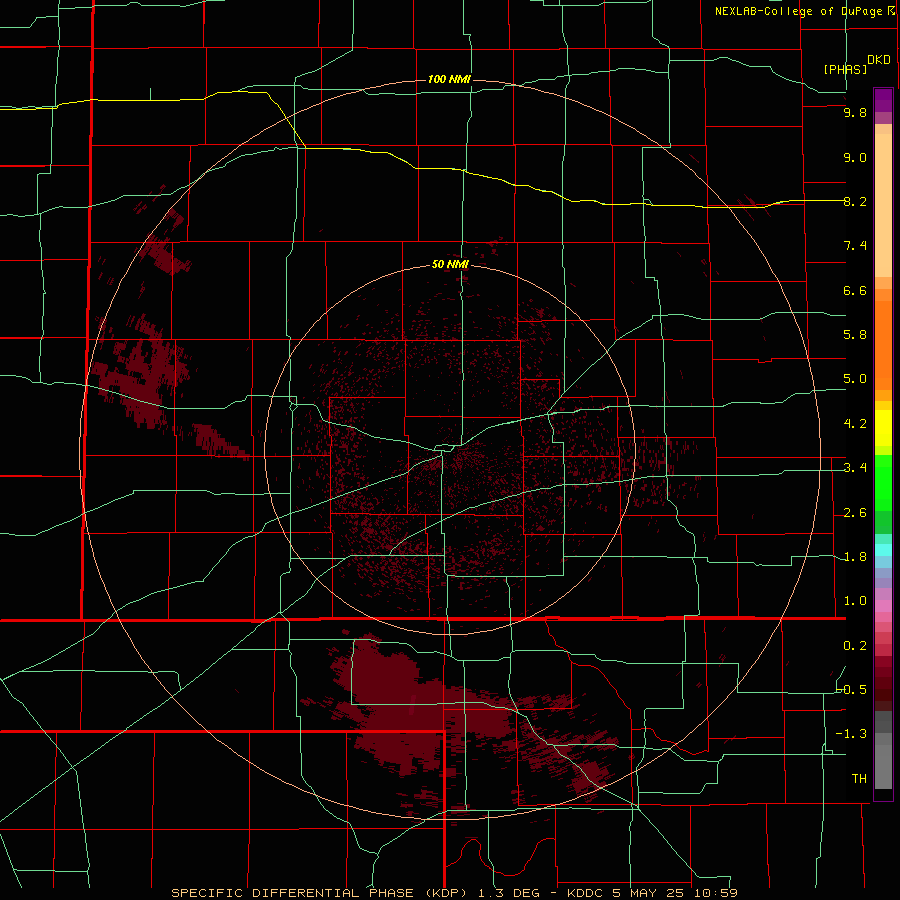
Task: Select the bright green color bar segment
Action: (883, 483)
